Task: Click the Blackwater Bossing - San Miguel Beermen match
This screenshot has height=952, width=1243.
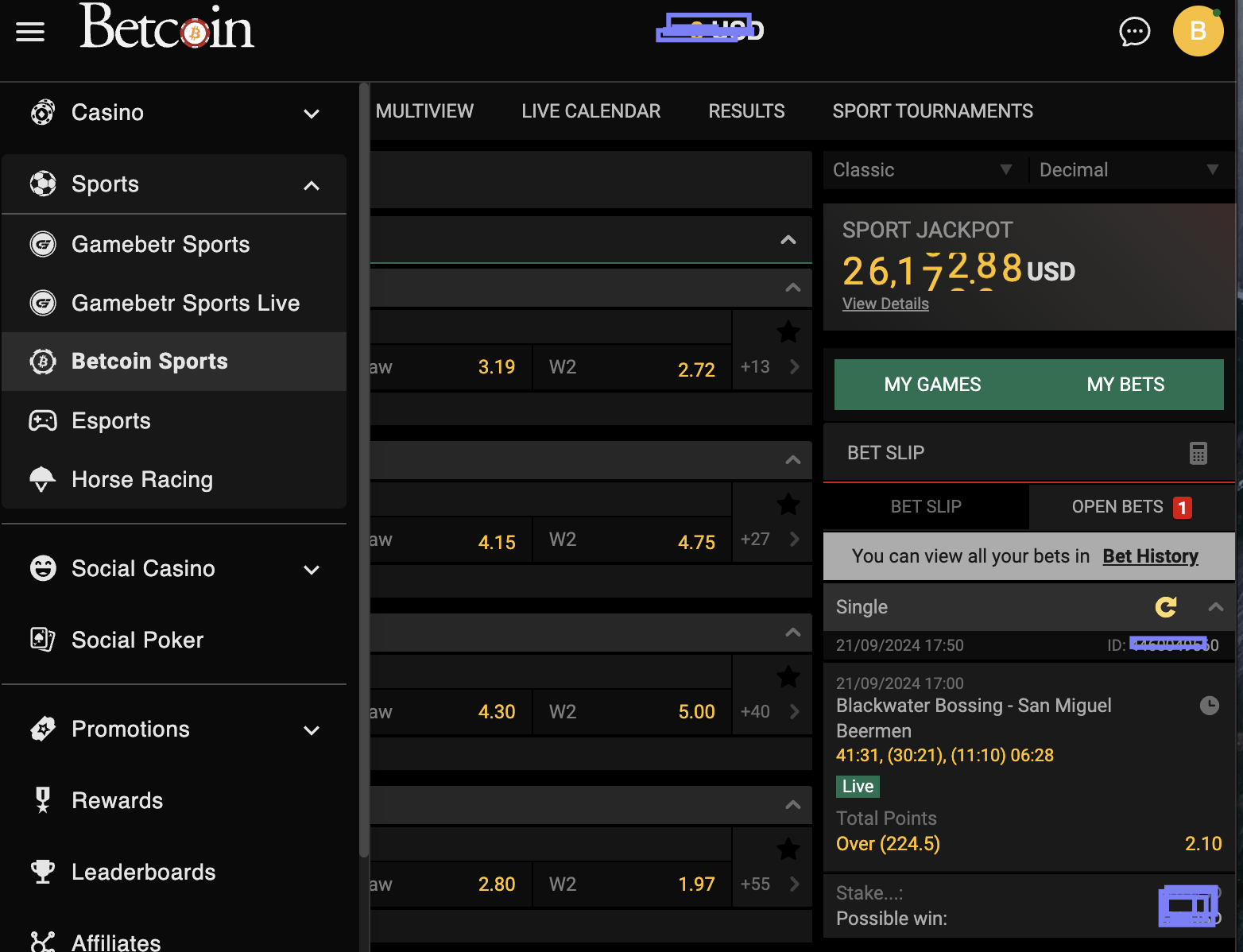Action: pyautogui.click(x=974, y=718)
